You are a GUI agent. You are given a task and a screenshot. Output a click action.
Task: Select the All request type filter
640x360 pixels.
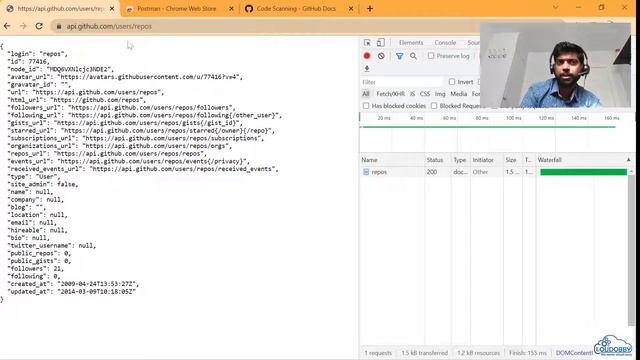point(366,94)
